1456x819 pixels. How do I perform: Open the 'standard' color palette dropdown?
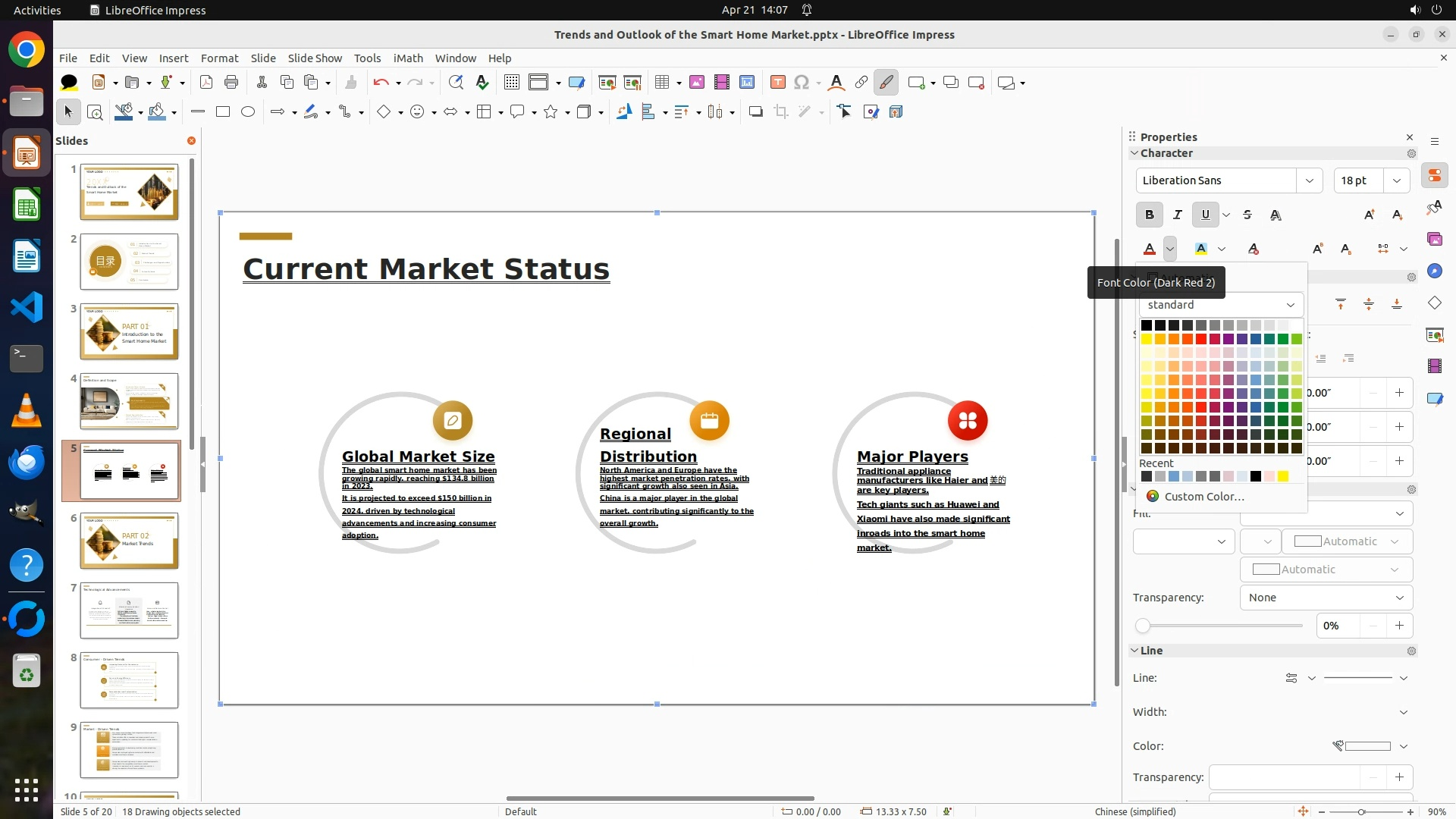point(1290,305)
